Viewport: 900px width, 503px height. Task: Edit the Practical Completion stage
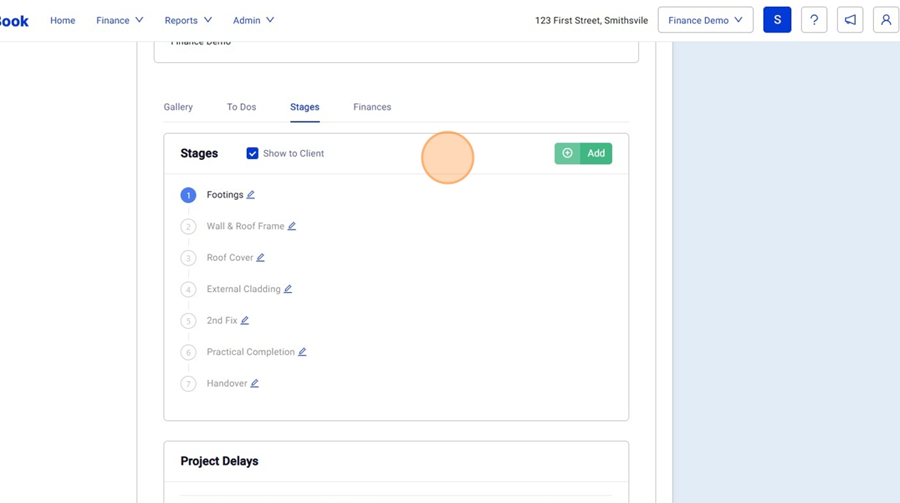302,352
